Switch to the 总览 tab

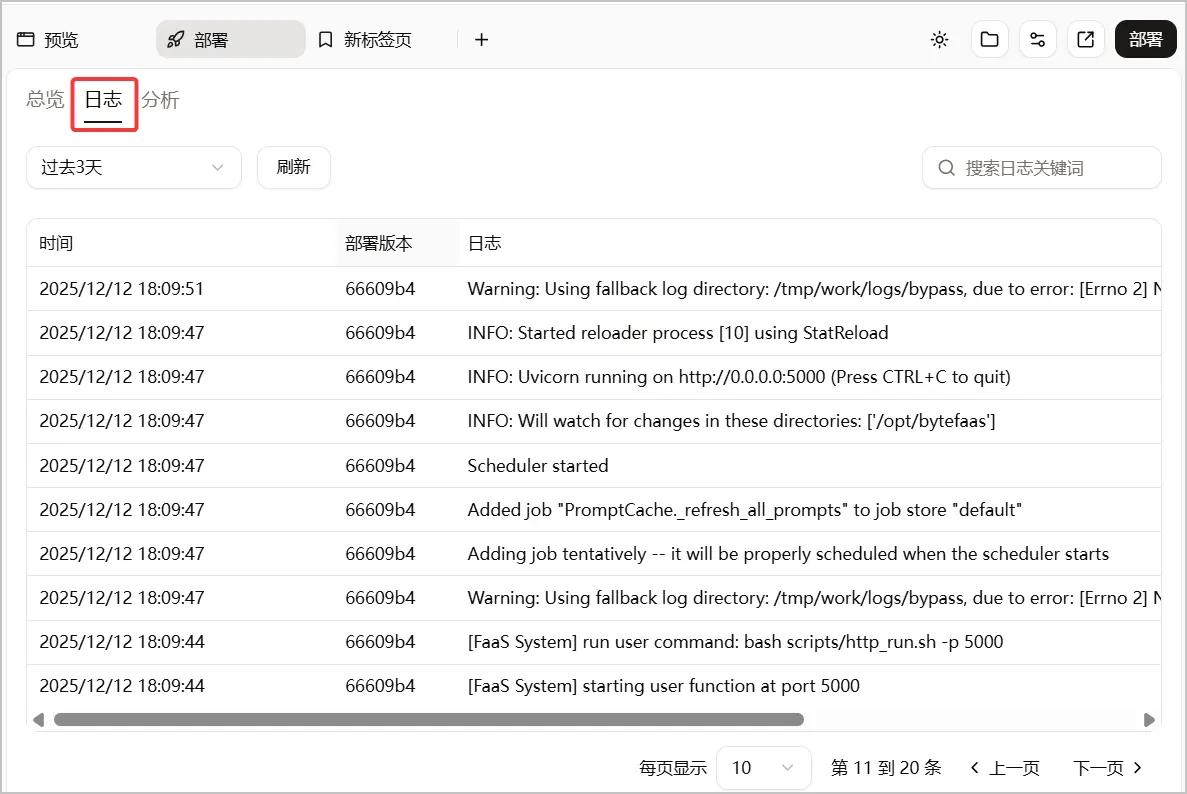tap(45, 99)
